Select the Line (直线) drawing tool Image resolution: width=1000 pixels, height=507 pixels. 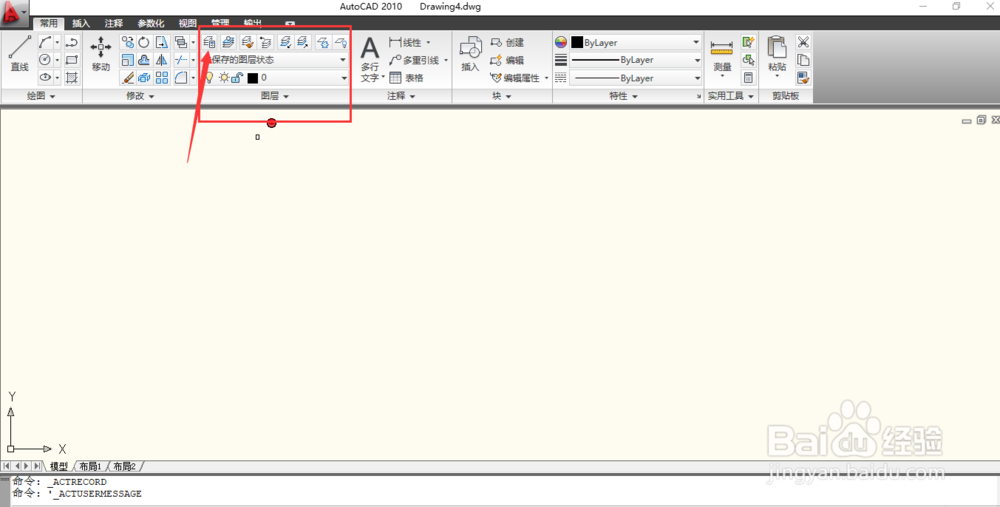pyautogui.click(x=19, y=54)
